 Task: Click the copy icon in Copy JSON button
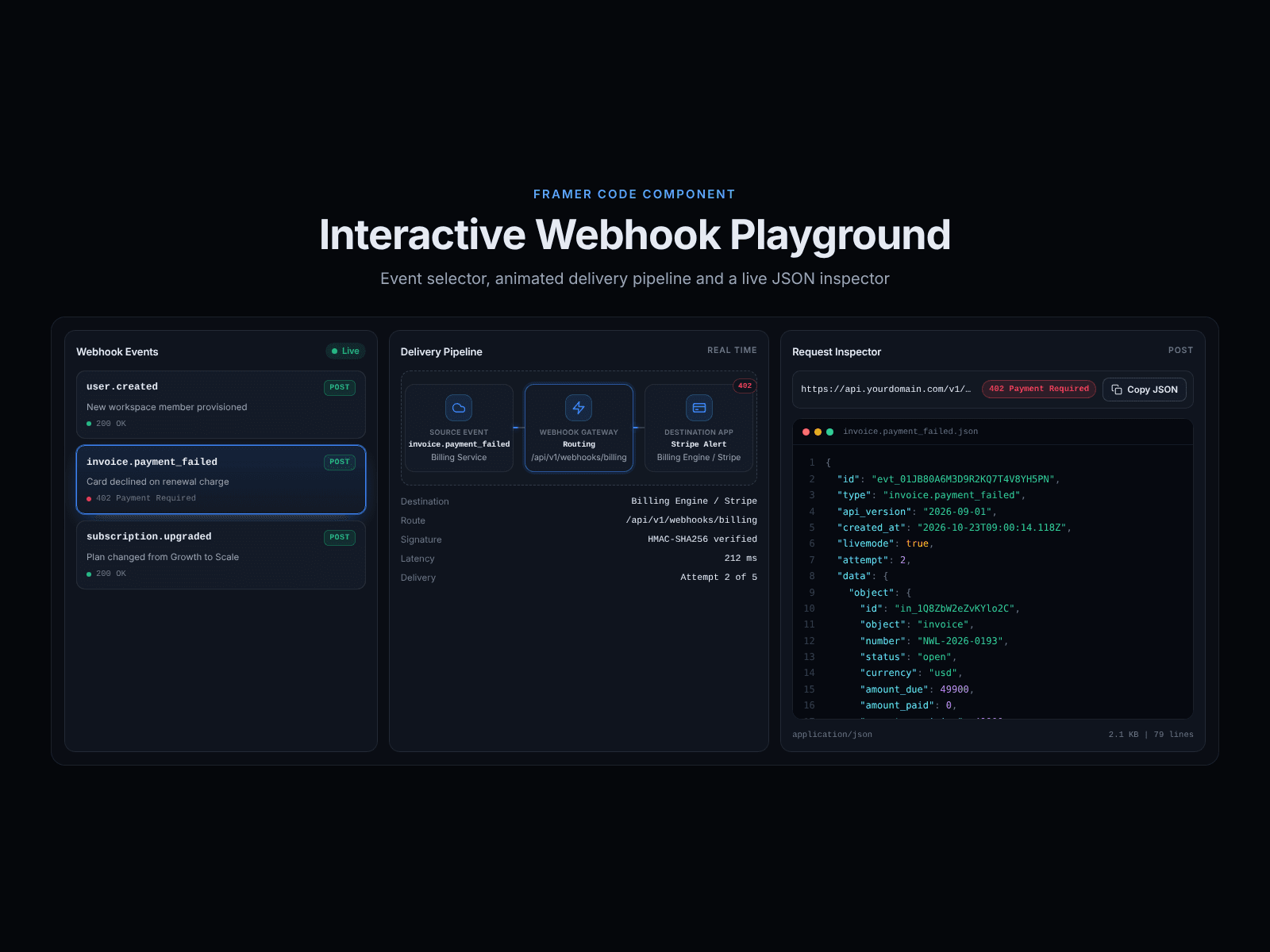pos(1117,390)
